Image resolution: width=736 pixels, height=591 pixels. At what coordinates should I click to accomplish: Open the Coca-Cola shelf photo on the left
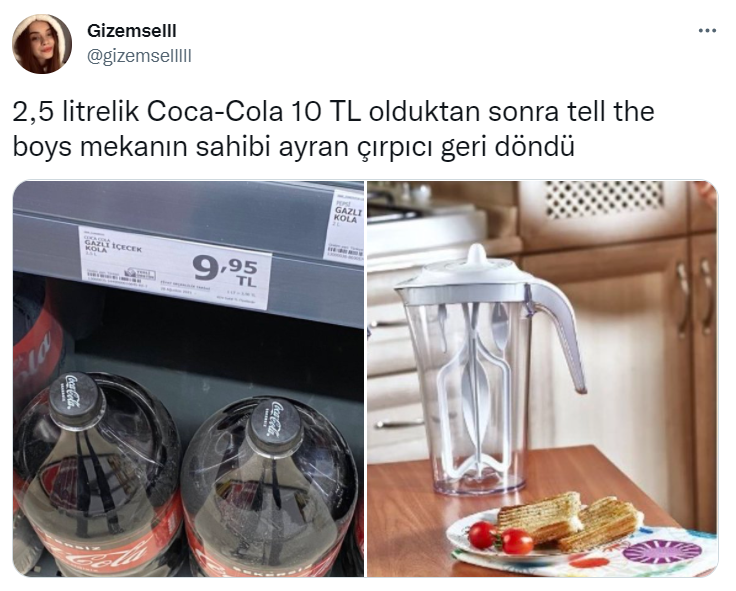tap(188, 379)
